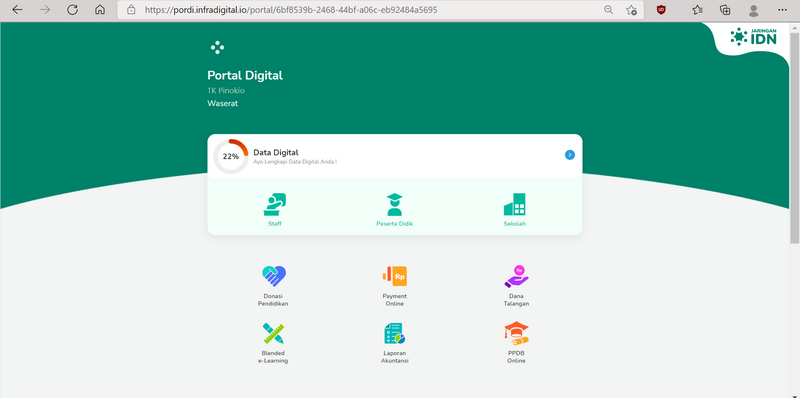Go back with browser back arrow

[x=17, y=10]
